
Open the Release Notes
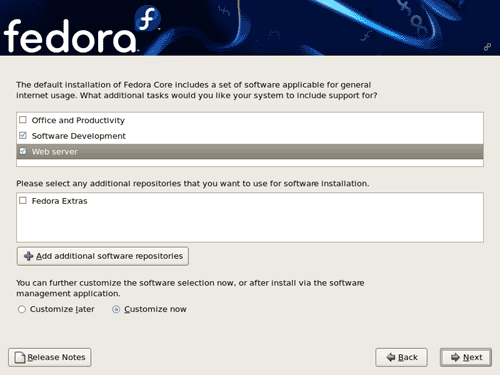[50, 357]
